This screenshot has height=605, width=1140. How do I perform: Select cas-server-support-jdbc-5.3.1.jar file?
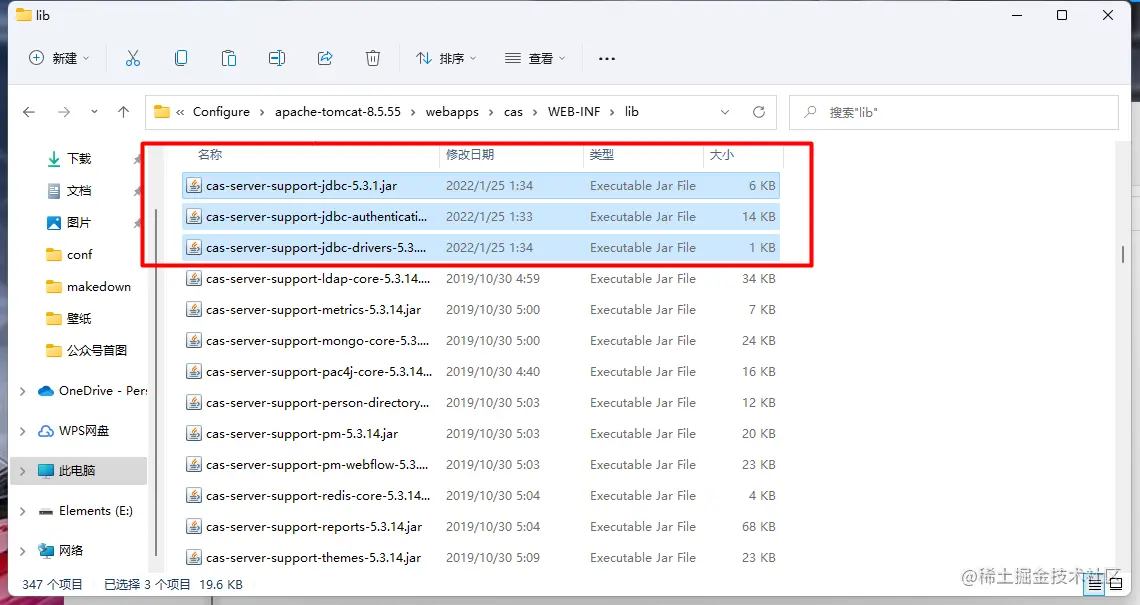click(481, 186)
